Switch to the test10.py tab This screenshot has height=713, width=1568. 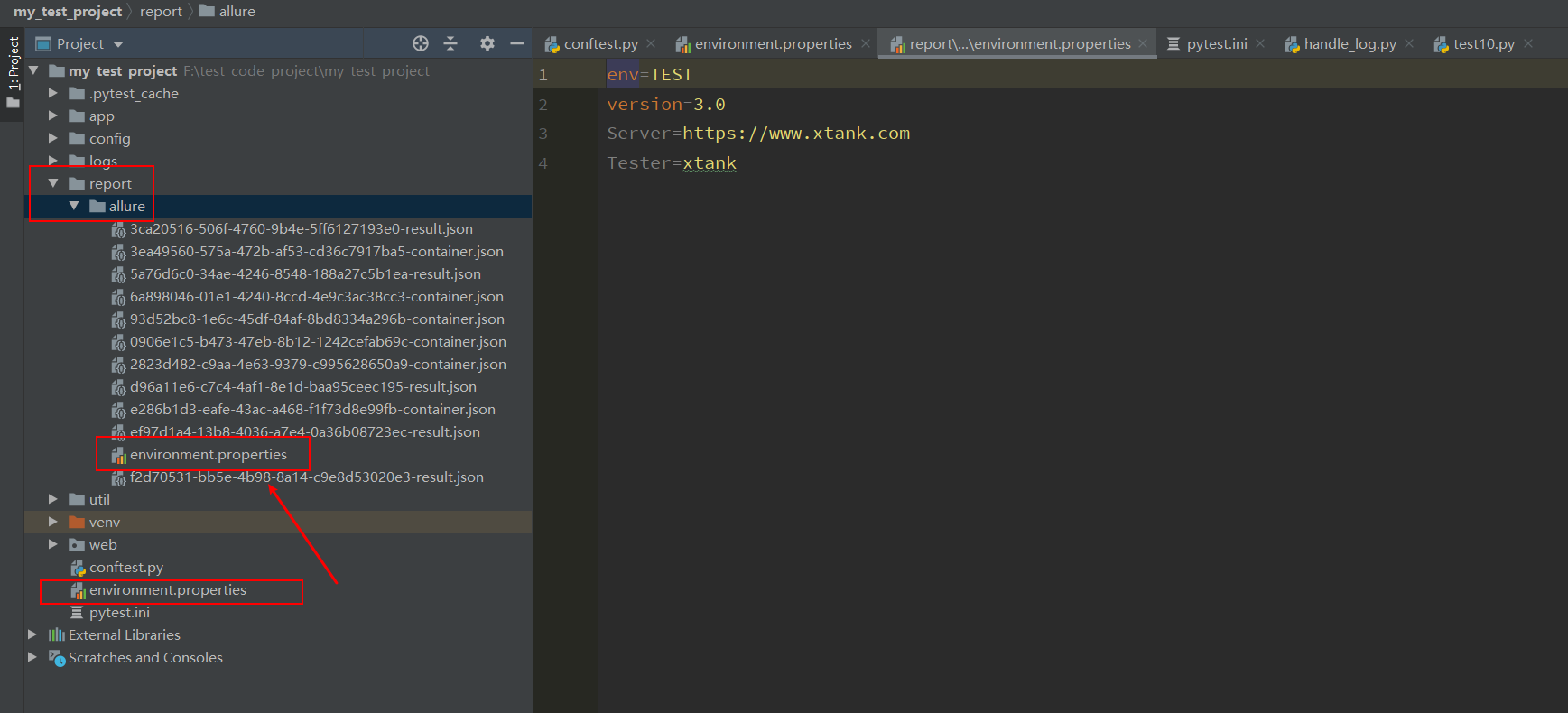(x=1483, y=43)
